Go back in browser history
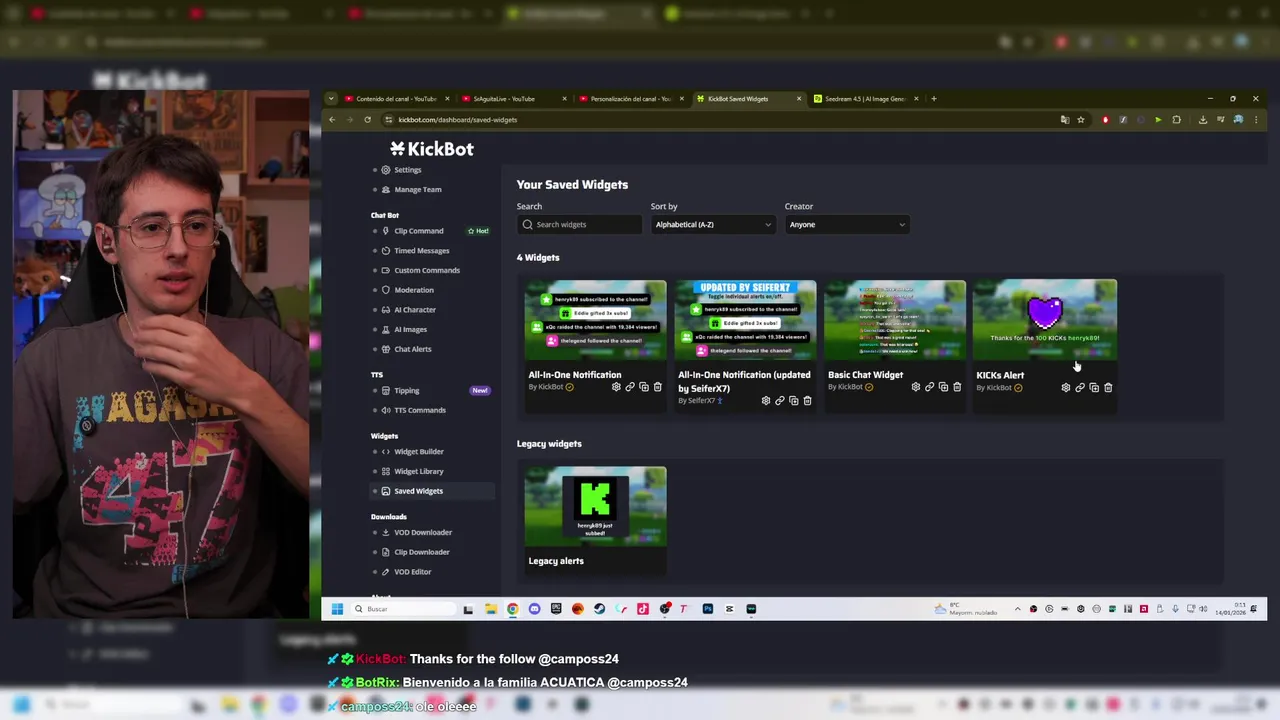Viewport: 1280px width, 720px height. pyautogui.click(x=332, y=120)
